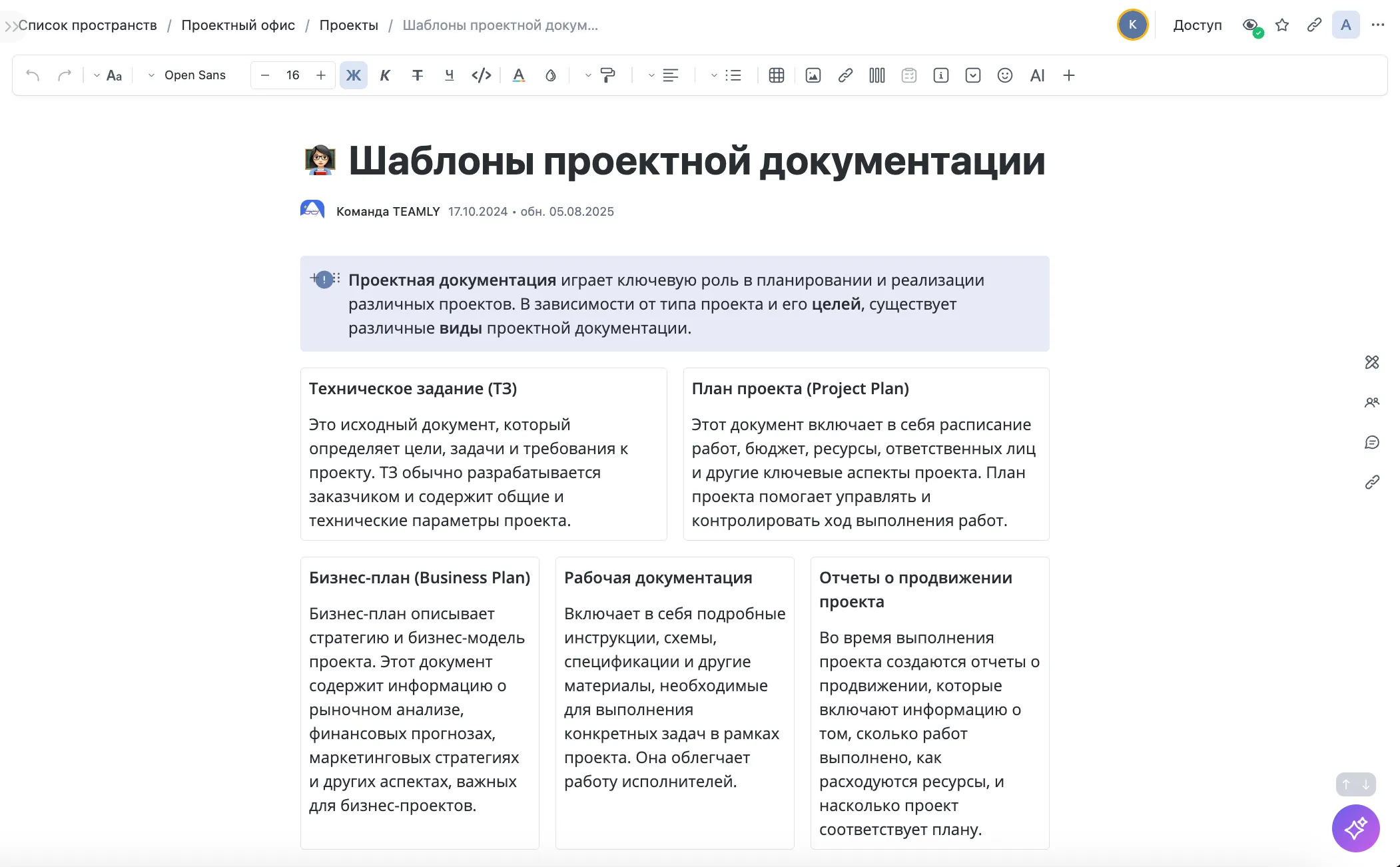Expand text alignment options arrow
Image resolution: width=1400 pixels, height=867 pixels.
click(651, 76)
